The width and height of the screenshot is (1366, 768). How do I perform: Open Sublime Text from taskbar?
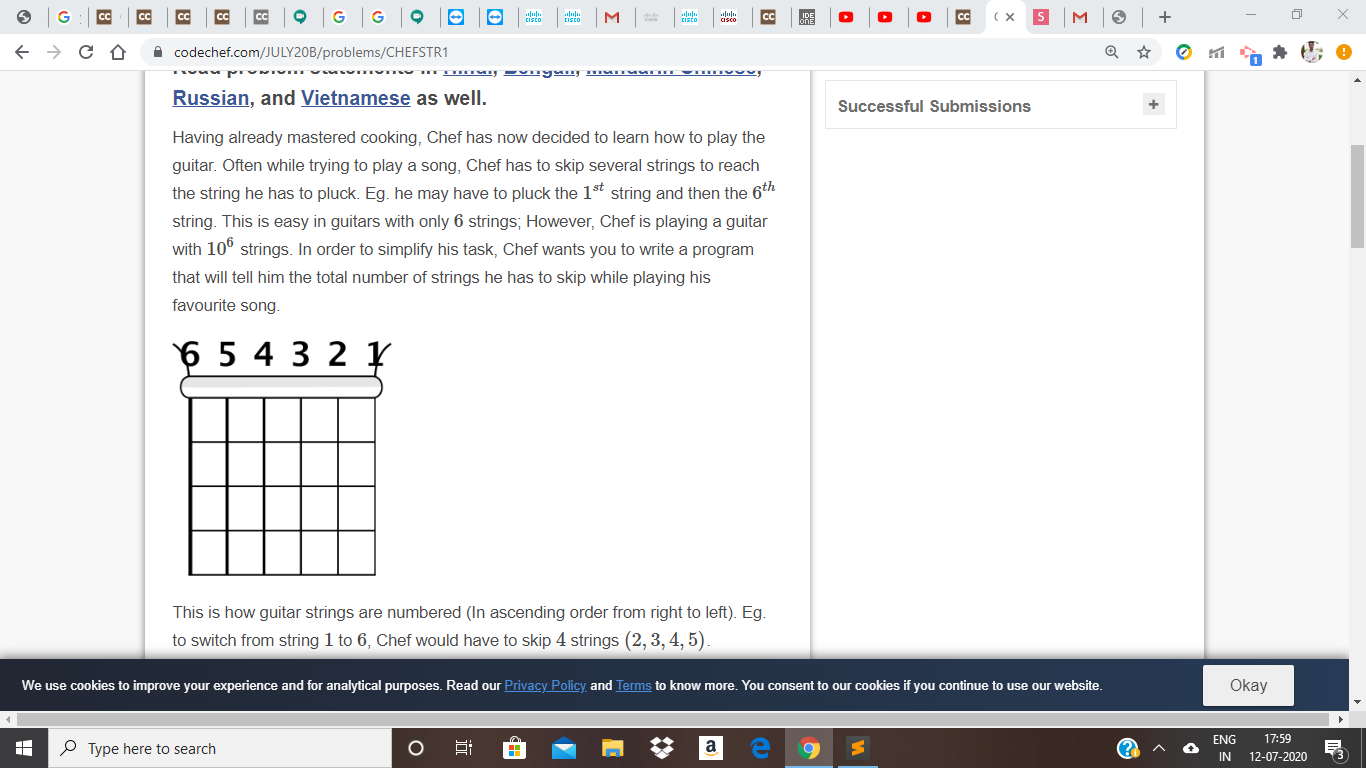tap(858, 748)
